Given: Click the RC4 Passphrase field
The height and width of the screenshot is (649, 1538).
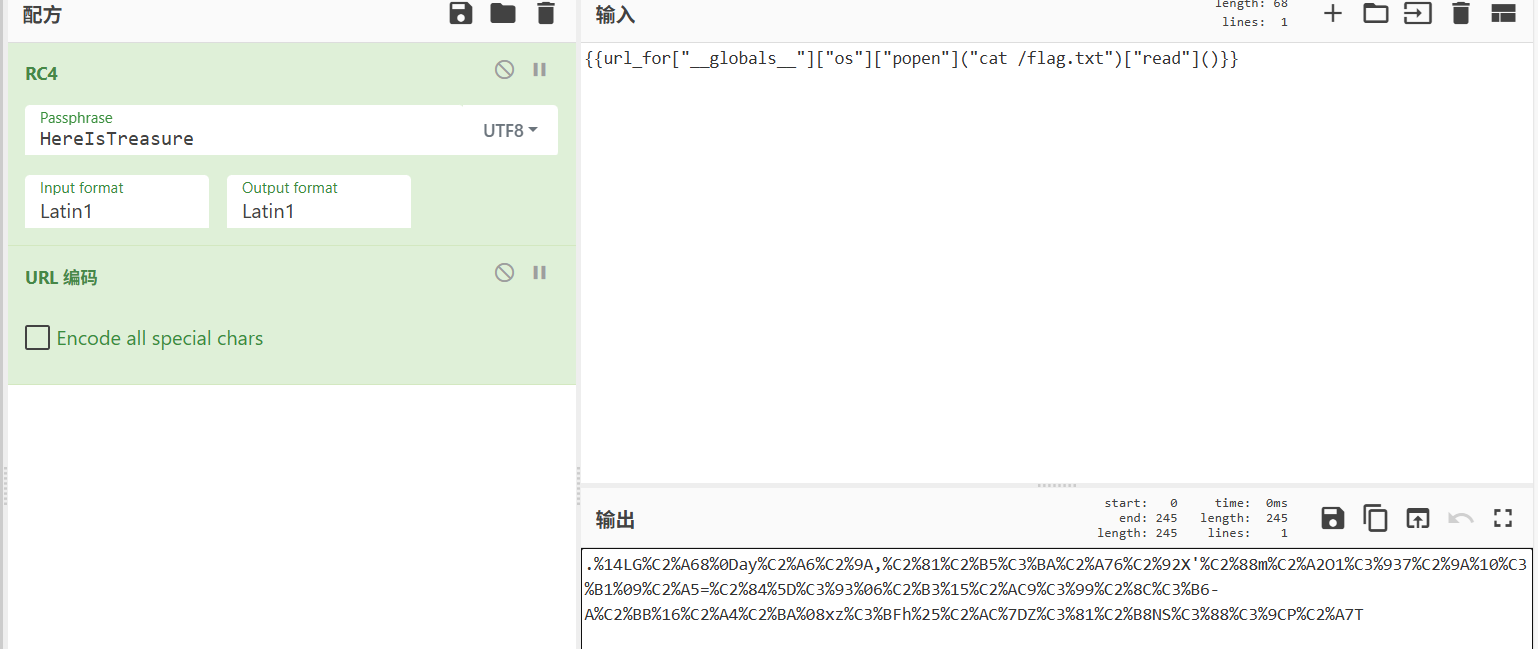Looking at the screenshot, I should click(x=240, y=139).
